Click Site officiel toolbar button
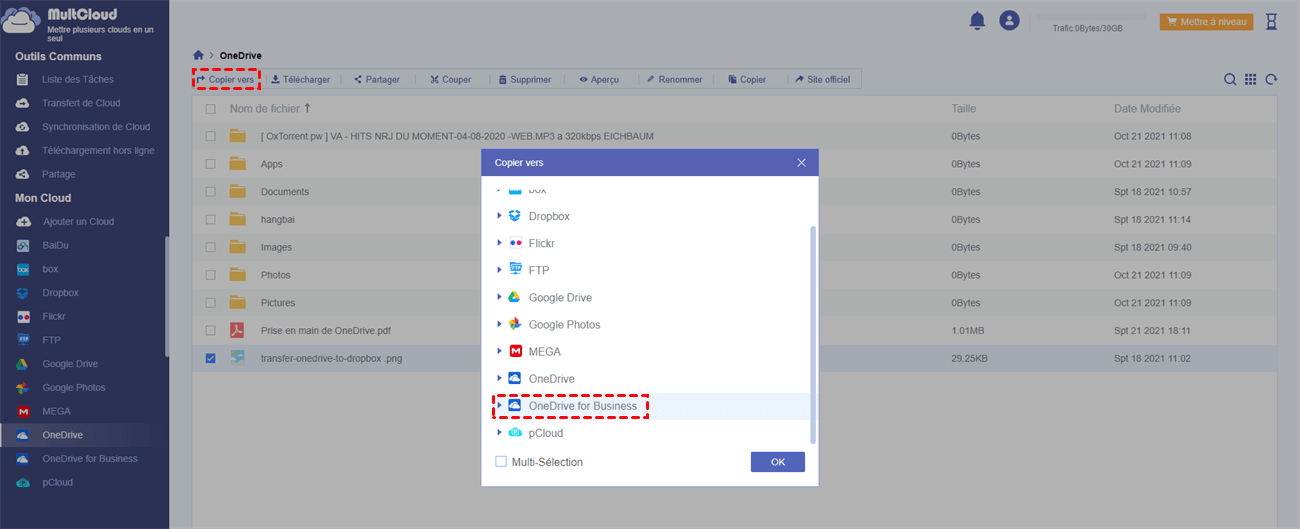Image resolution: width=1300 pixels, height=529 pixels. [x=823, y=79]
